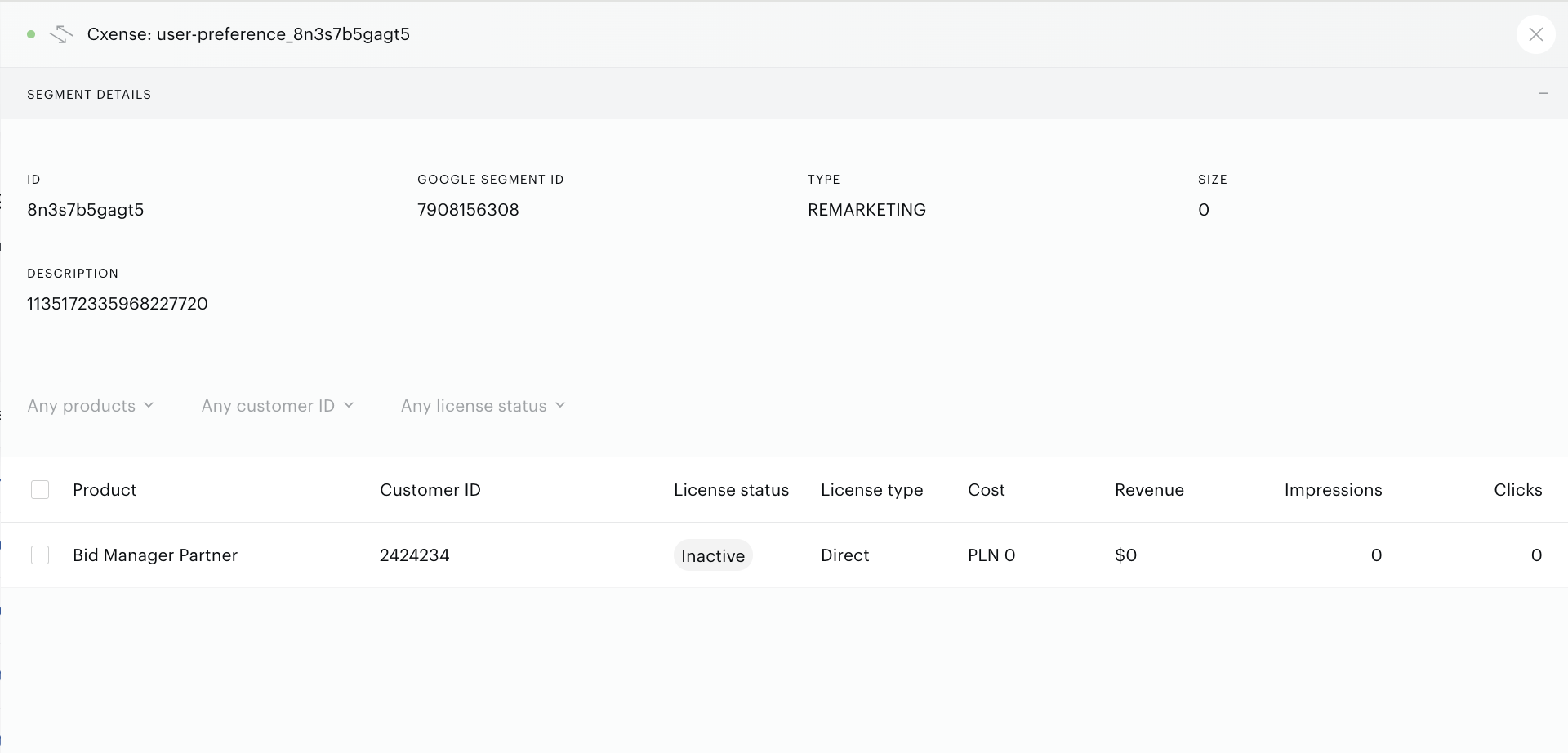Check the Bid Manager Partner row checkbox
The image size is (1568, 753).
coord(40,555)
